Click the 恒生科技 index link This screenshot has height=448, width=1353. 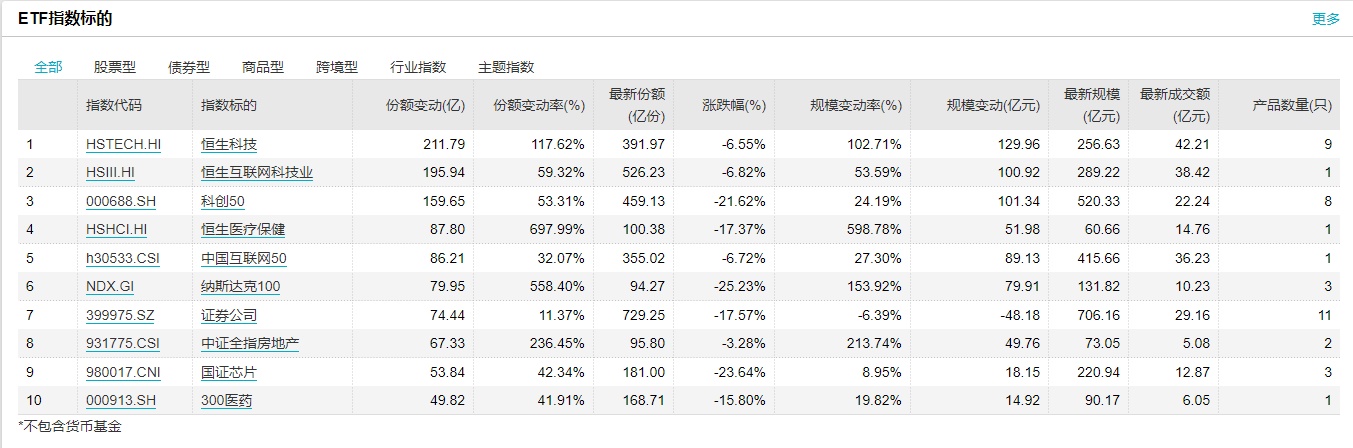[229, 144]
